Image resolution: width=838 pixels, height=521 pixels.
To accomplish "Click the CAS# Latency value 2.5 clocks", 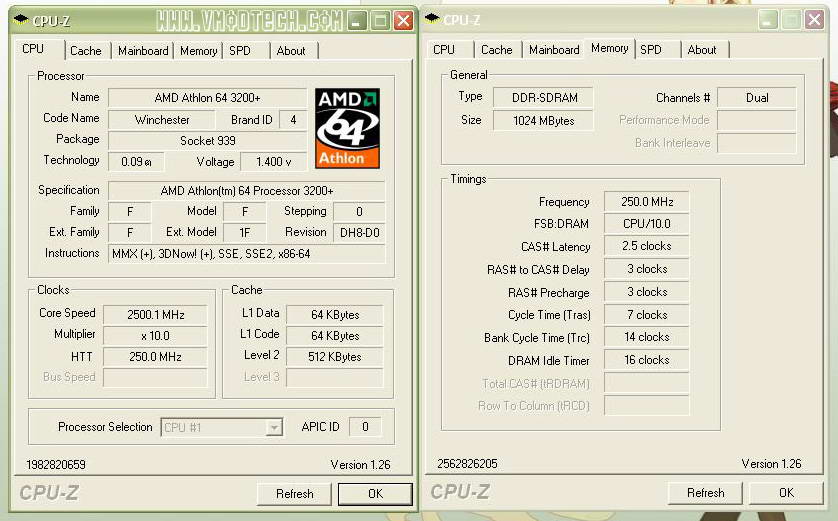I will coord(647,246).
